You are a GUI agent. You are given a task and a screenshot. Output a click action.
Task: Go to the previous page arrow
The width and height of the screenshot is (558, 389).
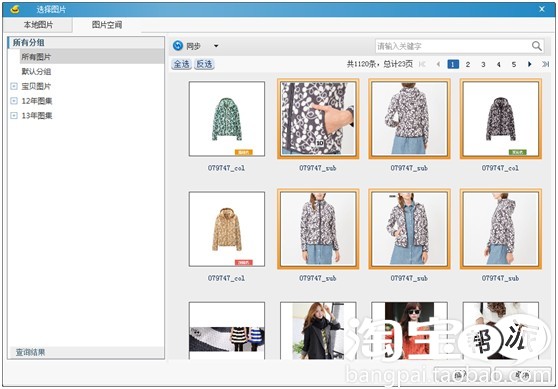tap(438, 64)
